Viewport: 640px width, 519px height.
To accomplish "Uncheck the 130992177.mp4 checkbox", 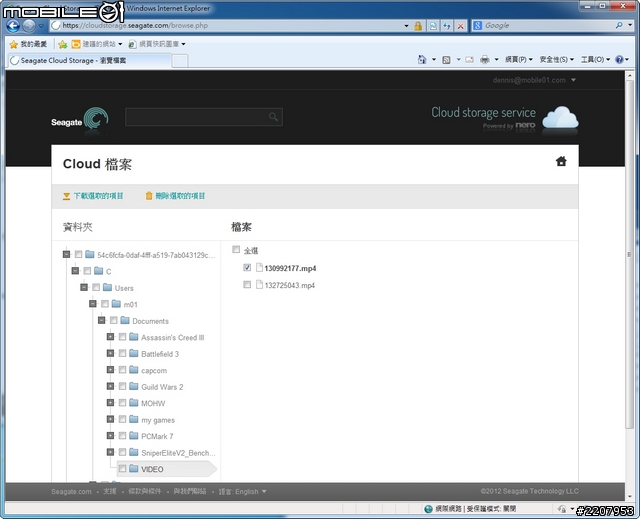I will (247, 267).
